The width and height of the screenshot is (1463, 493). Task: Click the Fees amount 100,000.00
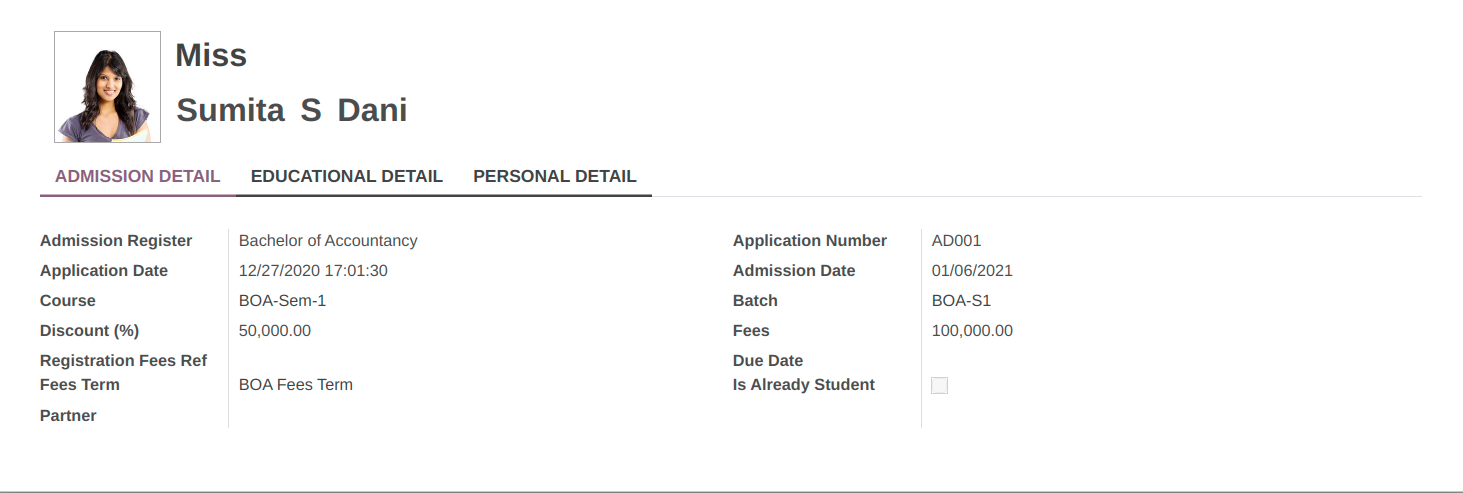972,331
